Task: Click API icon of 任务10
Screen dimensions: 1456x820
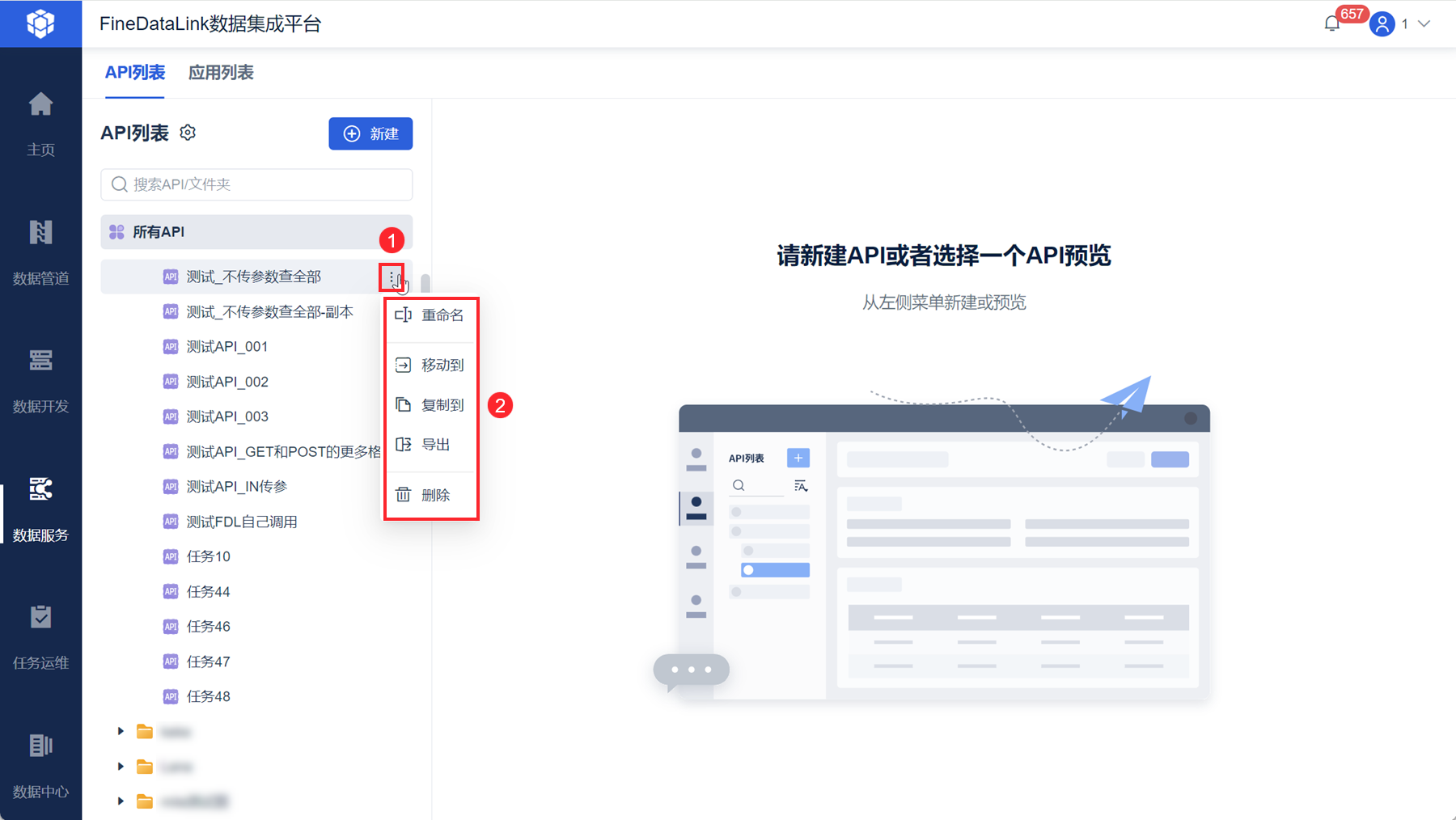Action: coord(171,556)
